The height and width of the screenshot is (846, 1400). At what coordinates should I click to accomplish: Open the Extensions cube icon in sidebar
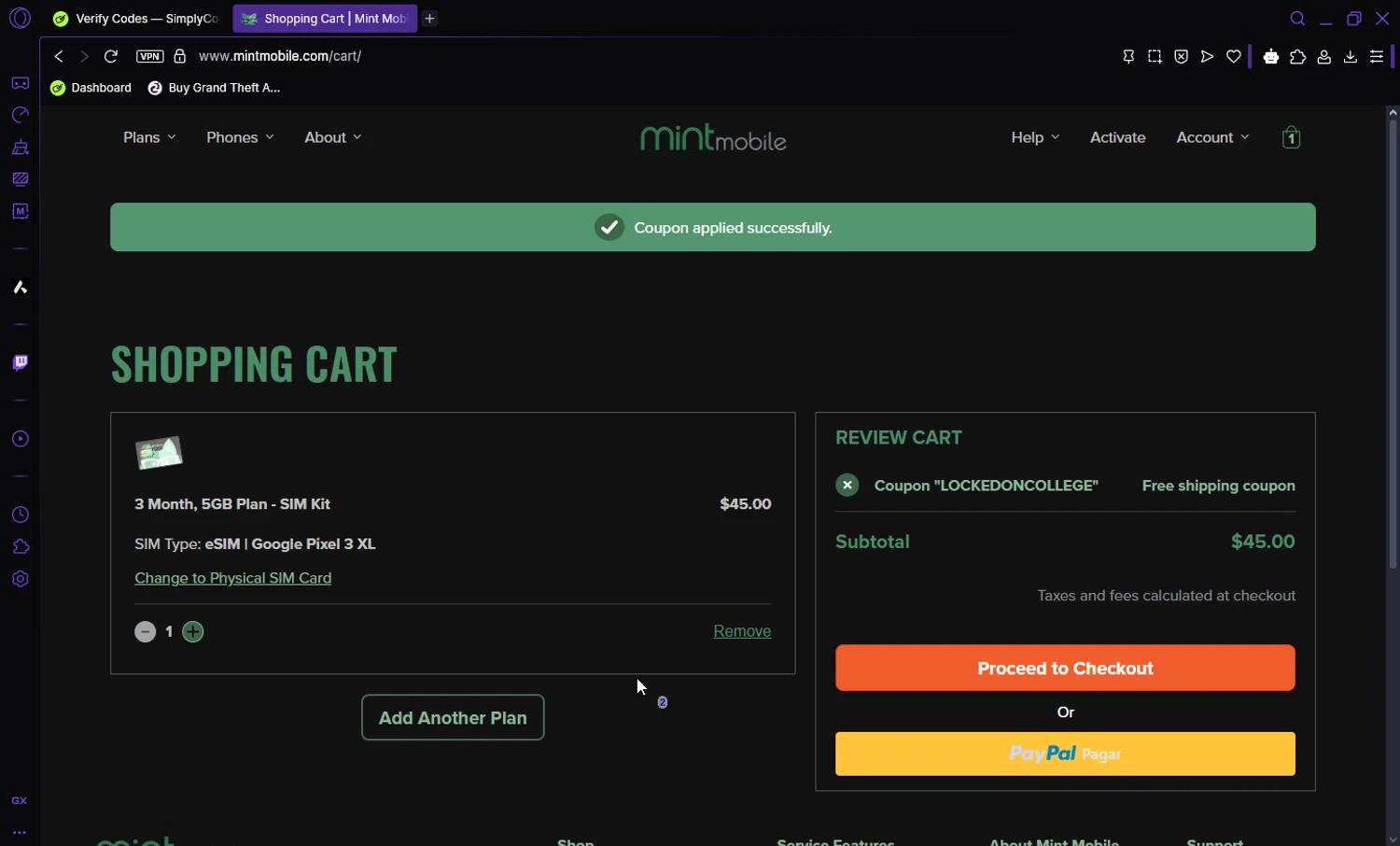coord(20,546)
